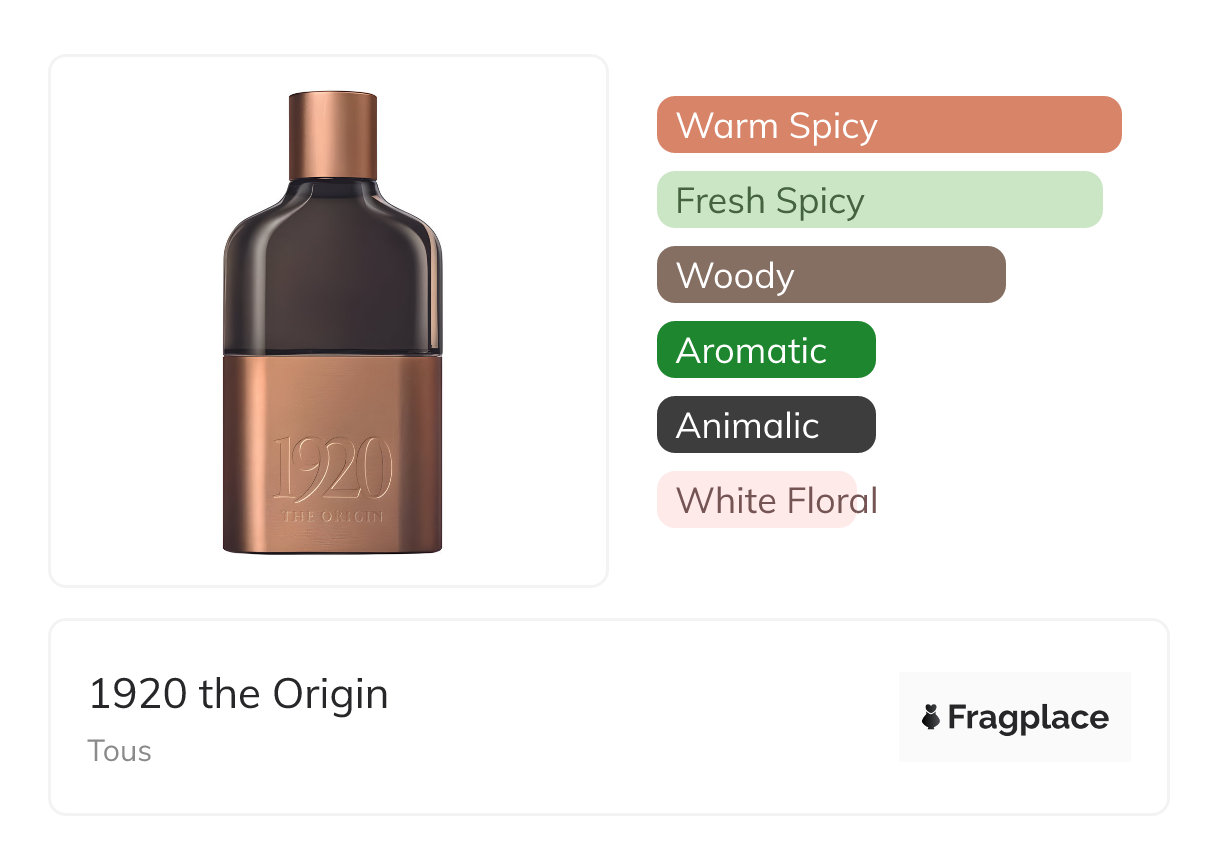Click the Fragplace wordmark text

pos(1028,717)
